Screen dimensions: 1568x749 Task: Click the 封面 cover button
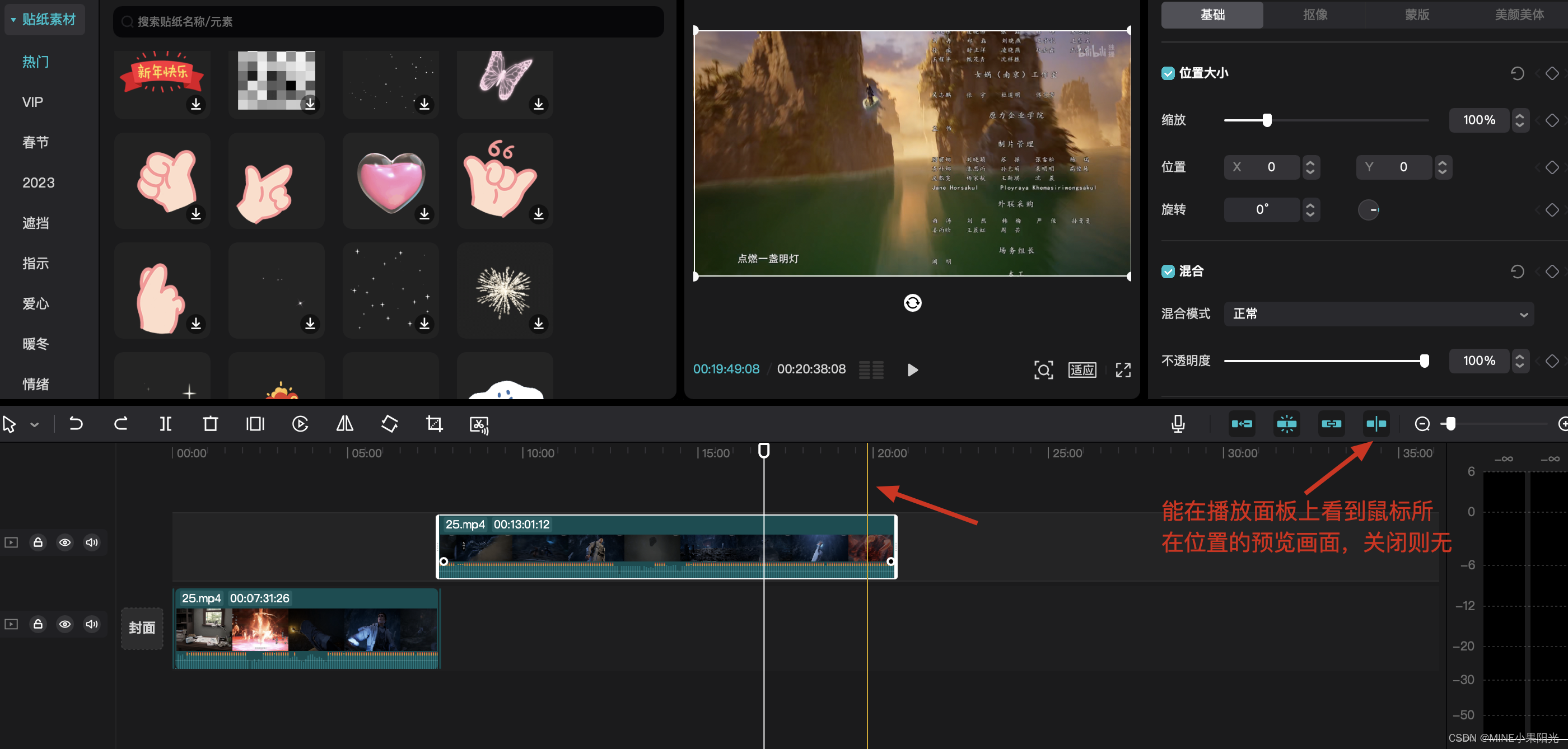[142, 628]
